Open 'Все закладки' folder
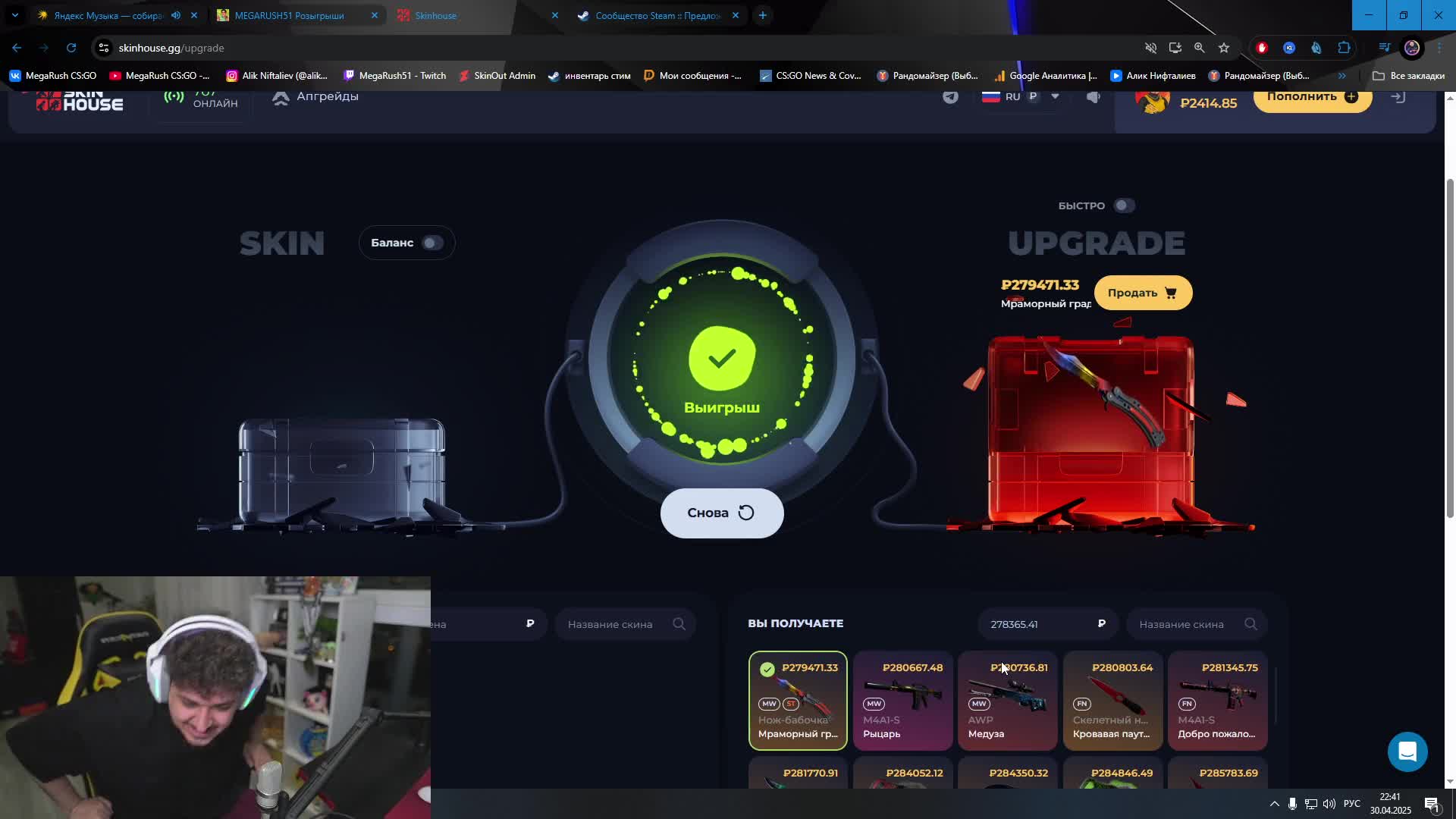The image size is (1456, 819). point(1408,76)
